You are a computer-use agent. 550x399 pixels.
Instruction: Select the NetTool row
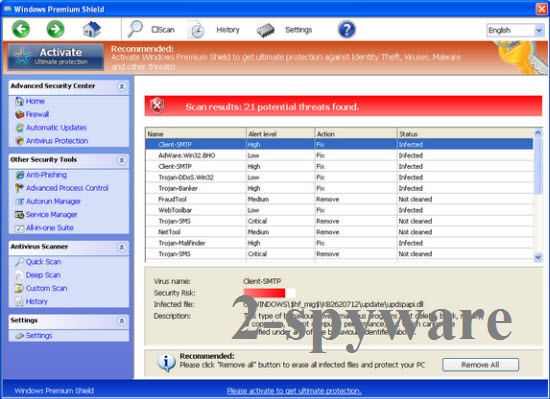339,232
